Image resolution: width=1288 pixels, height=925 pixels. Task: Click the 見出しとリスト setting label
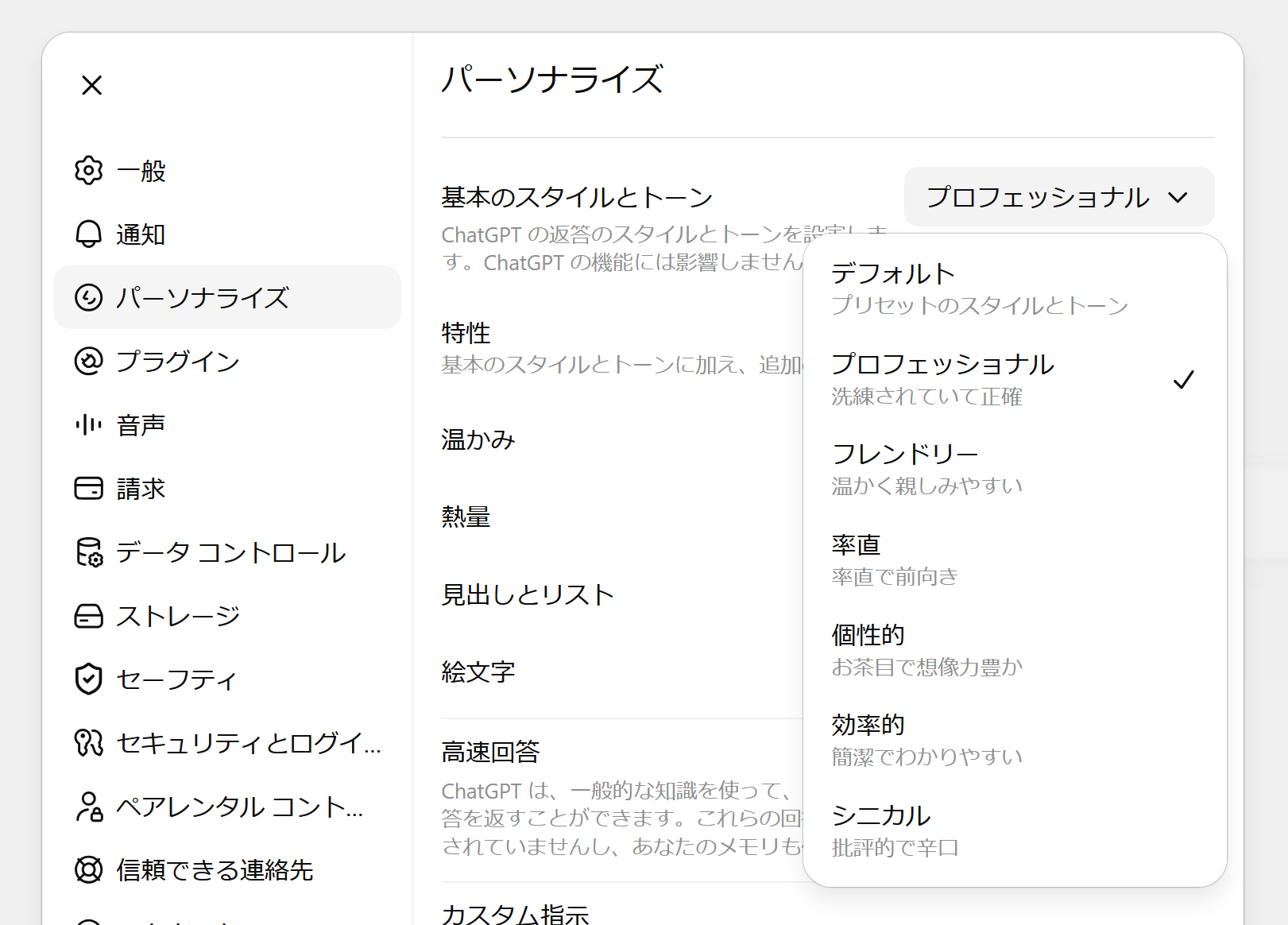[528, 594]
